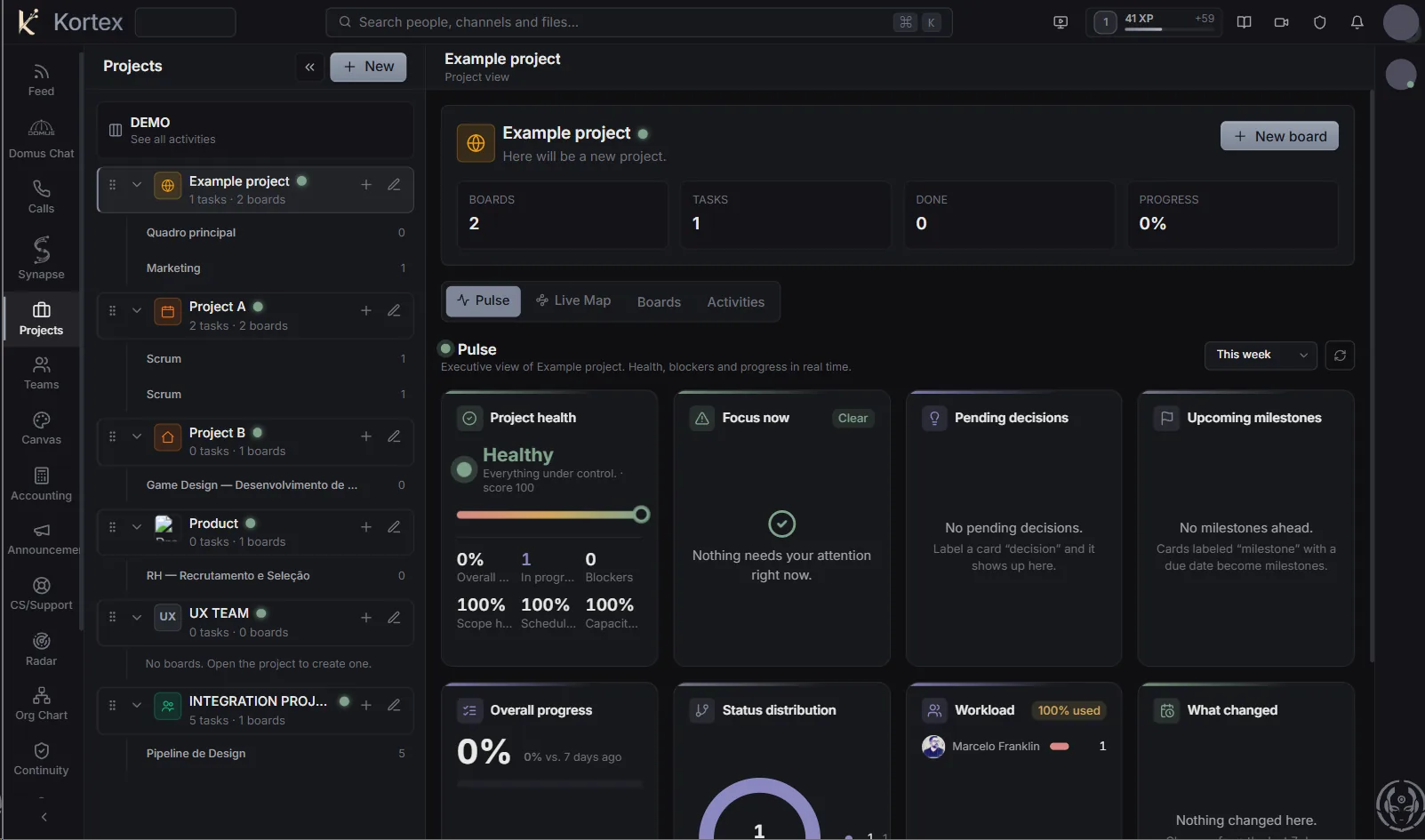
Task: Click the notifications bell icon
Action: point(1357,22)
